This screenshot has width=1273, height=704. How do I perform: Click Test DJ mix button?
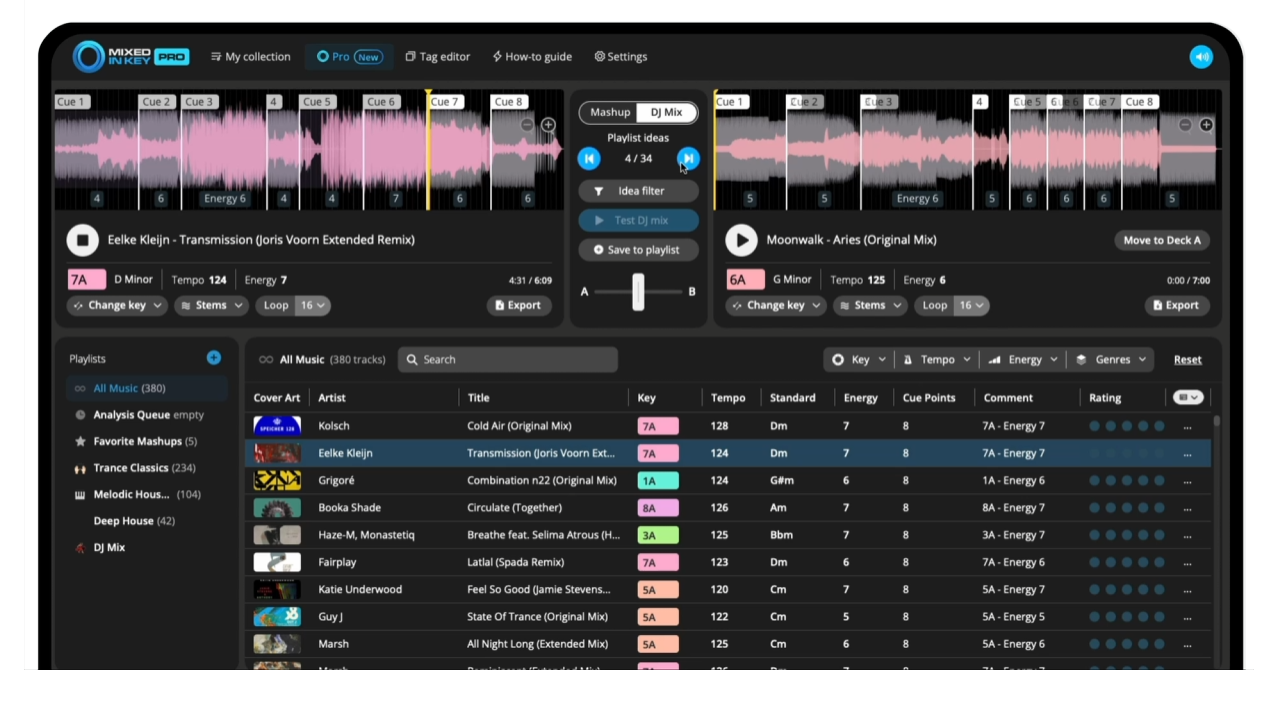[x=638, y=220]
